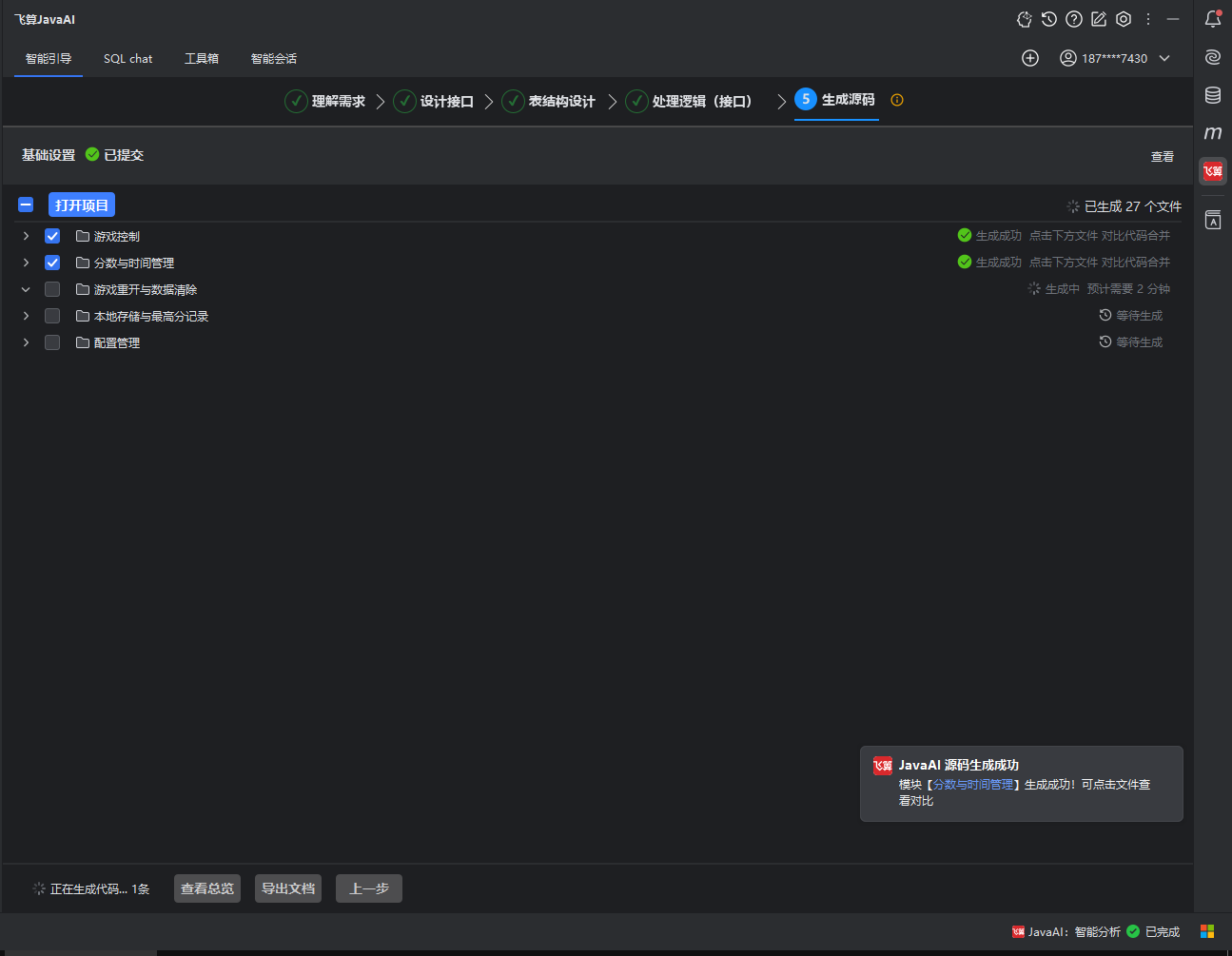Click the JavaAI logo in the status bar
1232x956 pixels.
pos(1018,931)
